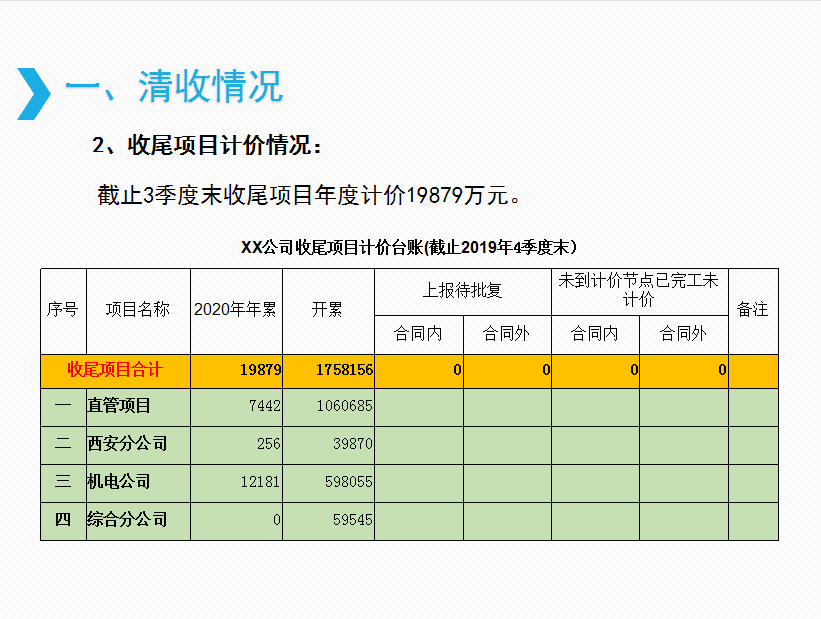This screenshot has height=619, width=821.
Task: Select the '机电公司' row name
Action: point(119,482)
